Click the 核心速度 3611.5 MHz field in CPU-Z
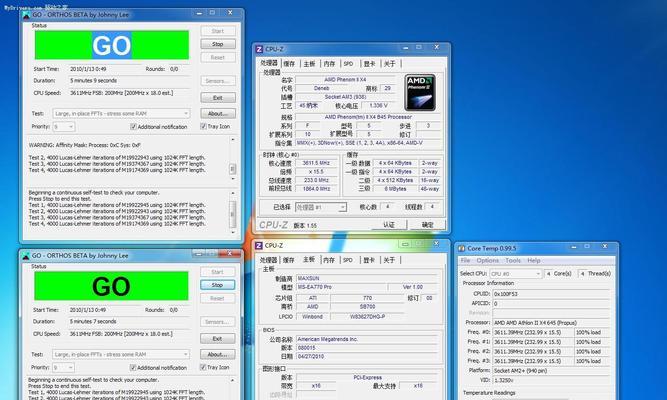667x400 pixels. tap(316, 163)
